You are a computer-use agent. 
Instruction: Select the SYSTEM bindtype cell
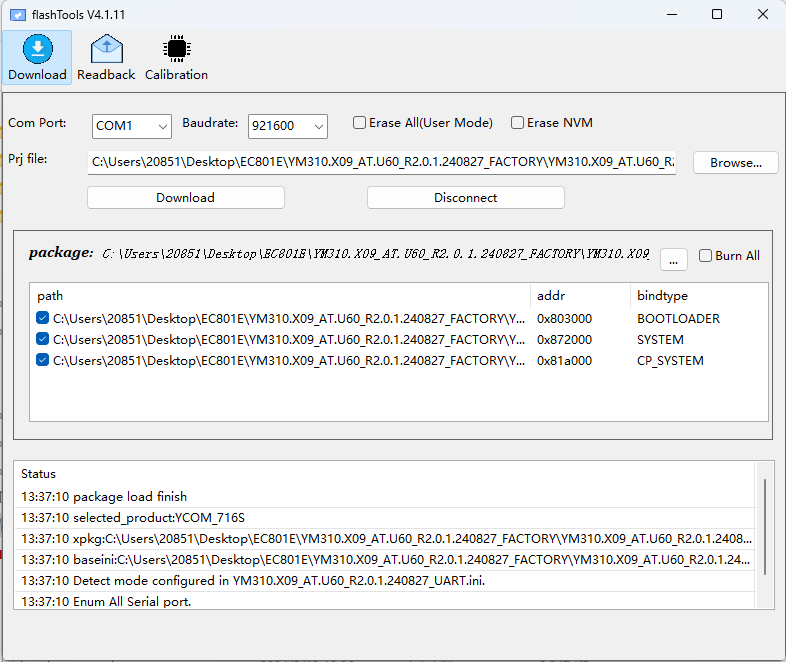pyautogui.click(x=660, y=340)
